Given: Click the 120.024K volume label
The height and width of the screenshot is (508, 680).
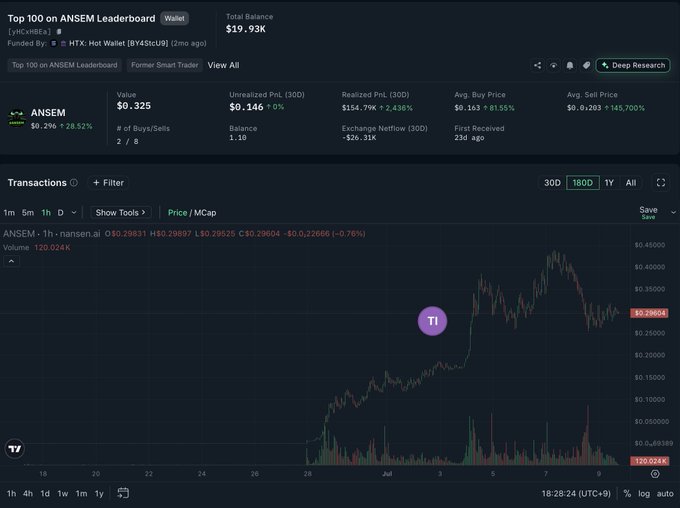Looking at the screenshot, I should tap(649, 461).
